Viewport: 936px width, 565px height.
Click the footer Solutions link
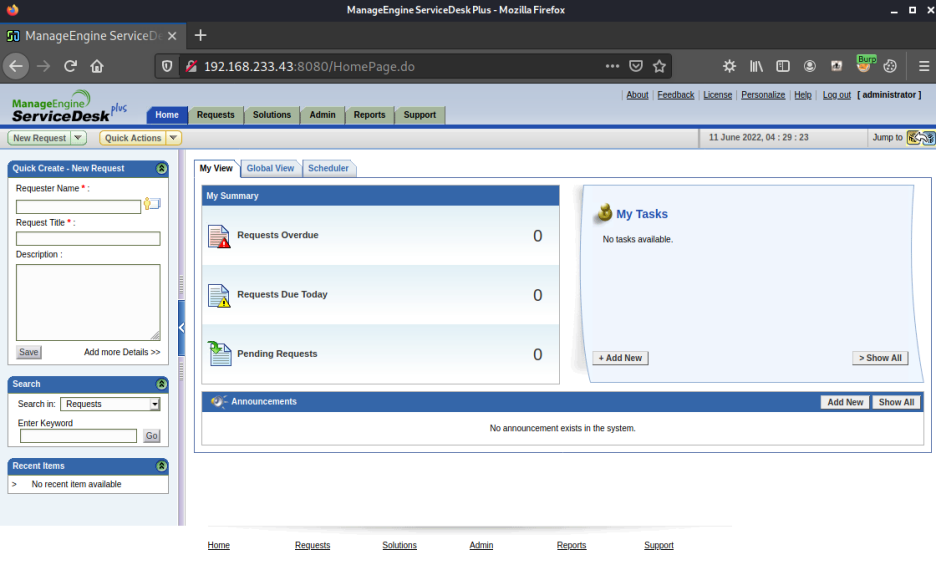click(399, 545)
